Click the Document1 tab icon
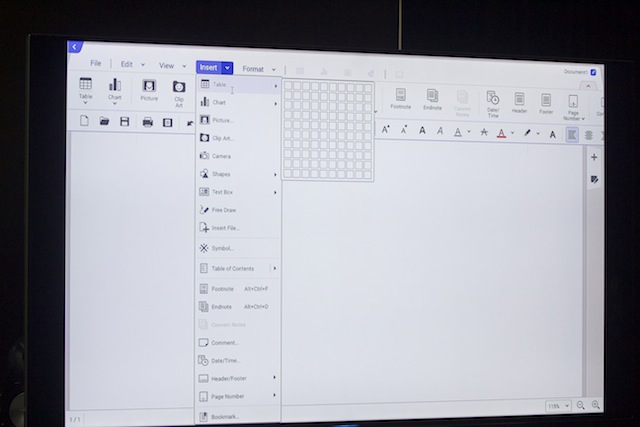This screenshot has width=640, height=427. [x=593, y=72]
